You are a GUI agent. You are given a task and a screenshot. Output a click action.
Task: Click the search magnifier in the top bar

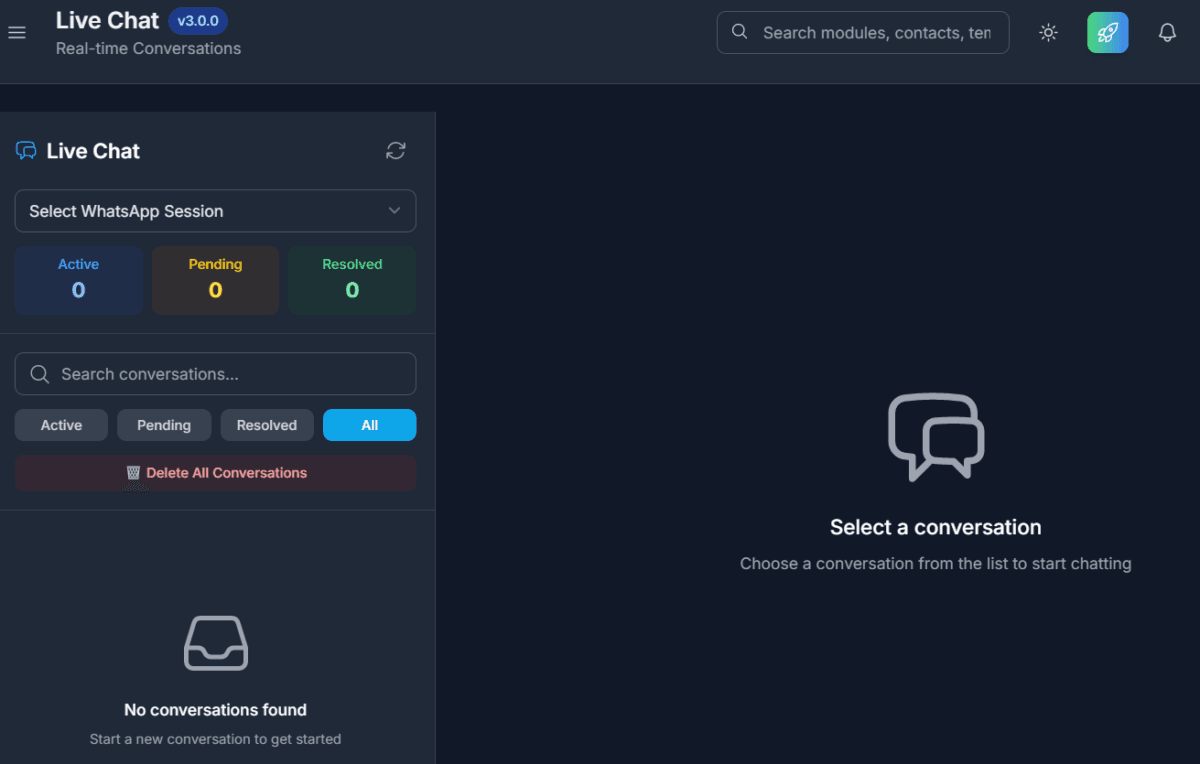(x=739, y=32)
